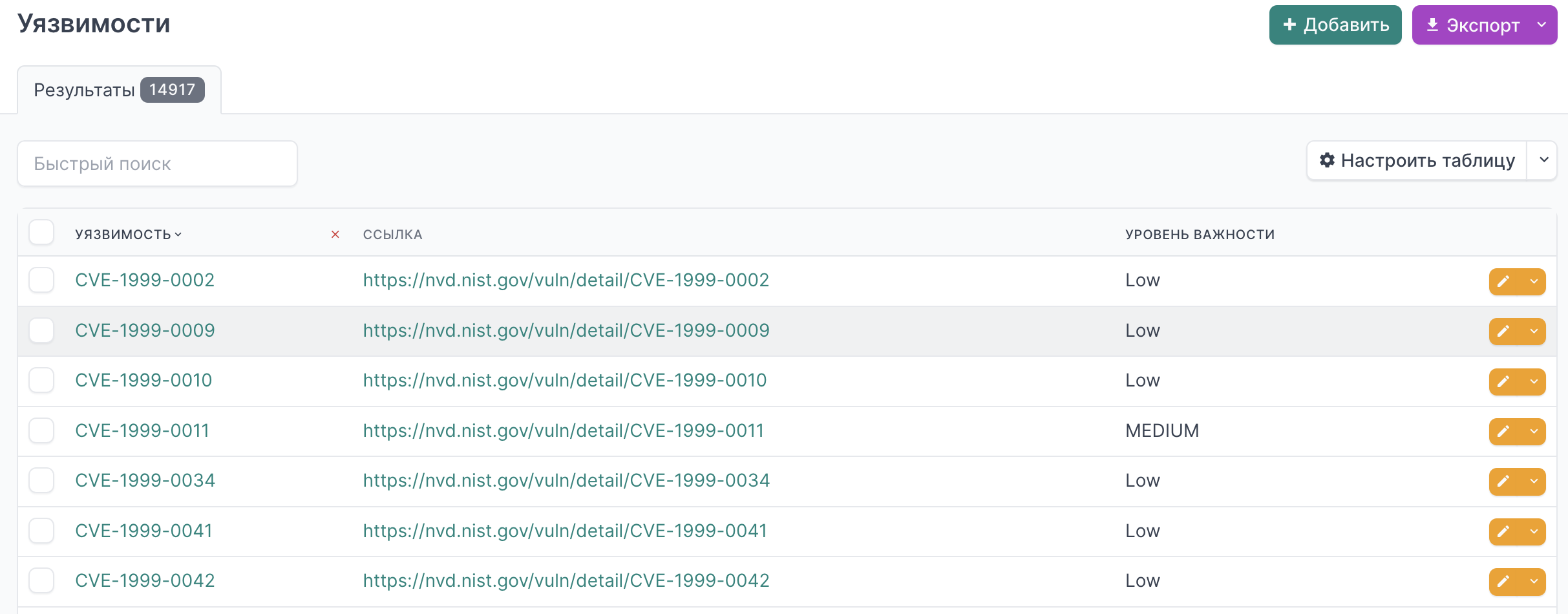1568x614 pixels.
Task: Open the NVD link for CVE-1999-0010
Action: [x=564, y=380]
